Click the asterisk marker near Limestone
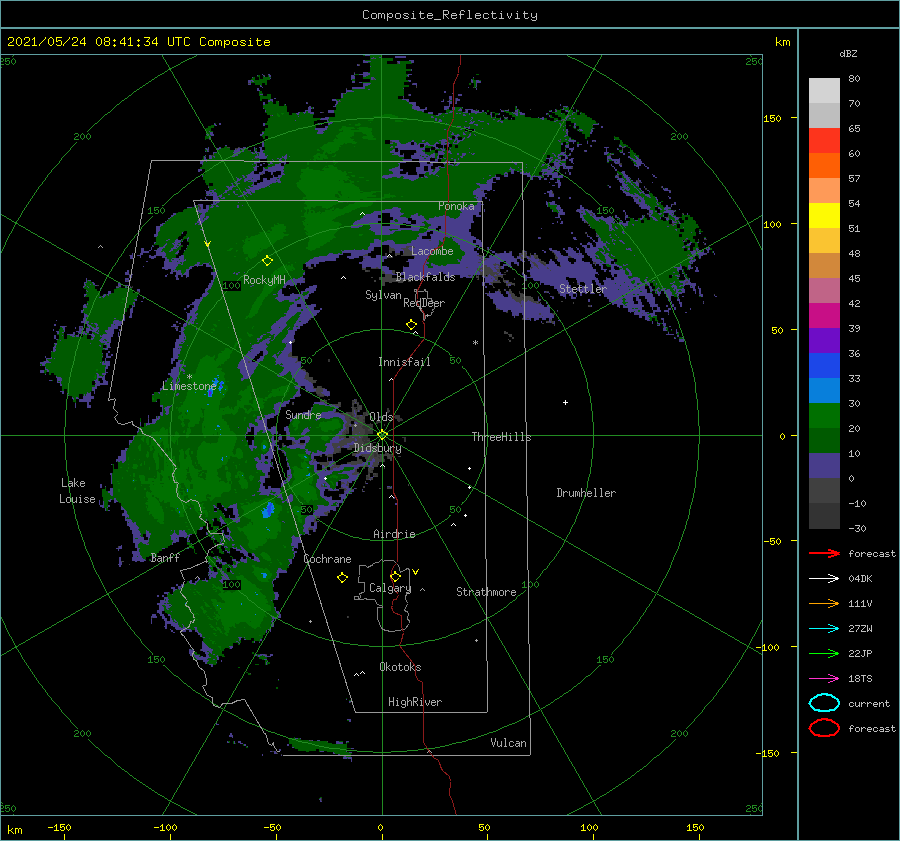The image size is (900, 841). click(189, 377)
